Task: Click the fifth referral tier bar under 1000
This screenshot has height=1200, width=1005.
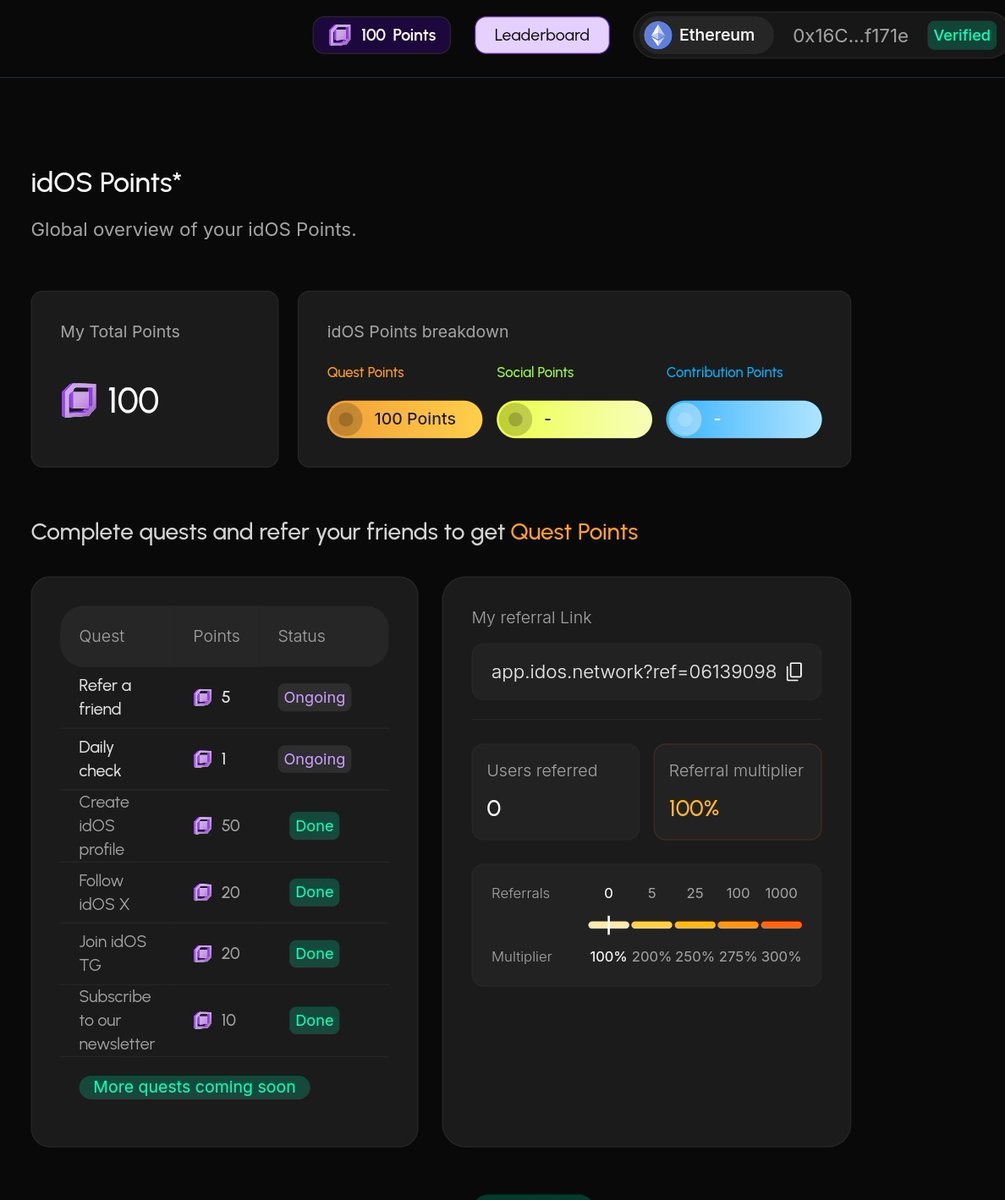Action: 781,925
